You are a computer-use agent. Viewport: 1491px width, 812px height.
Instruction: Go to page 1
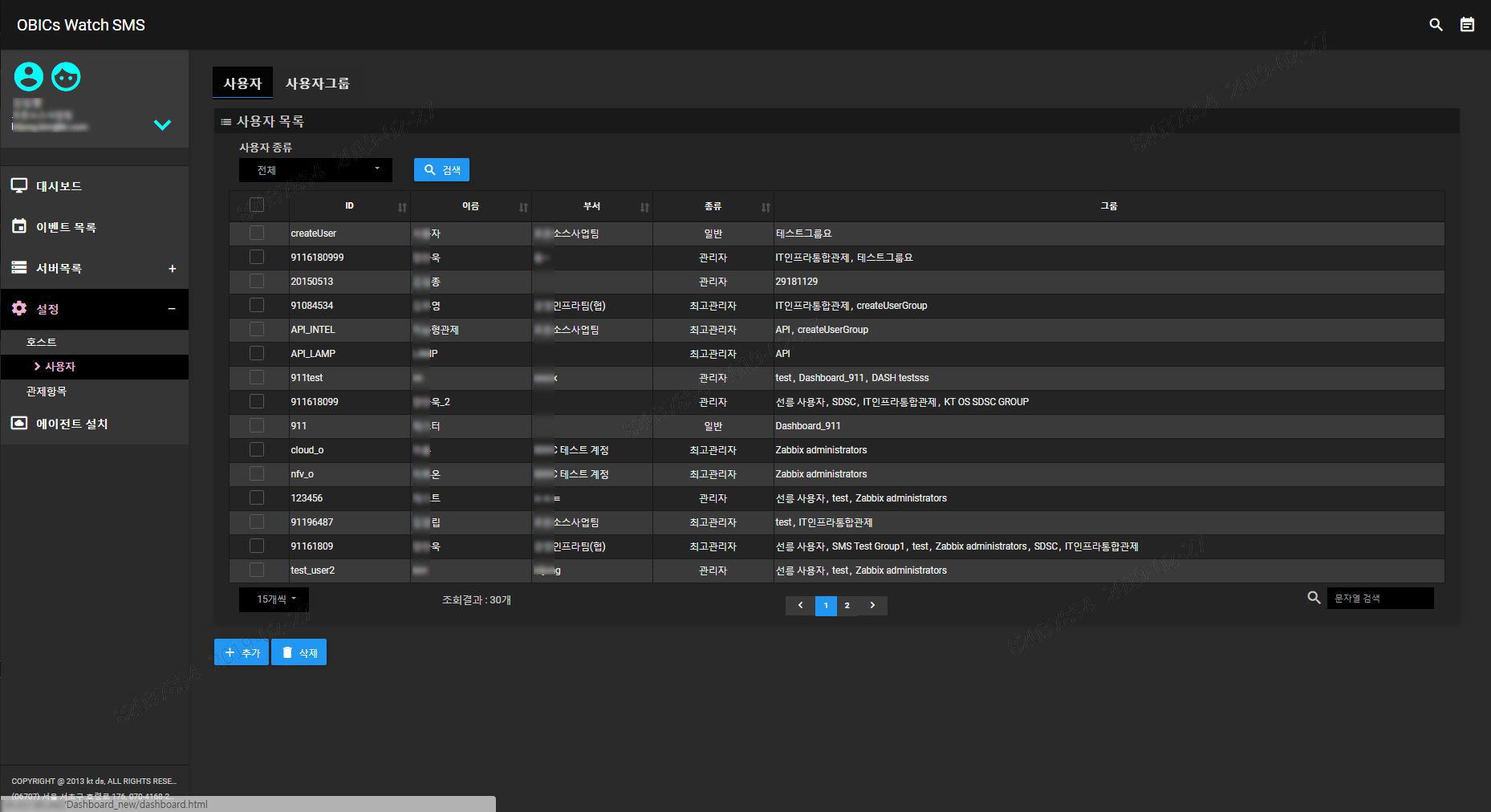click(826, 606)
